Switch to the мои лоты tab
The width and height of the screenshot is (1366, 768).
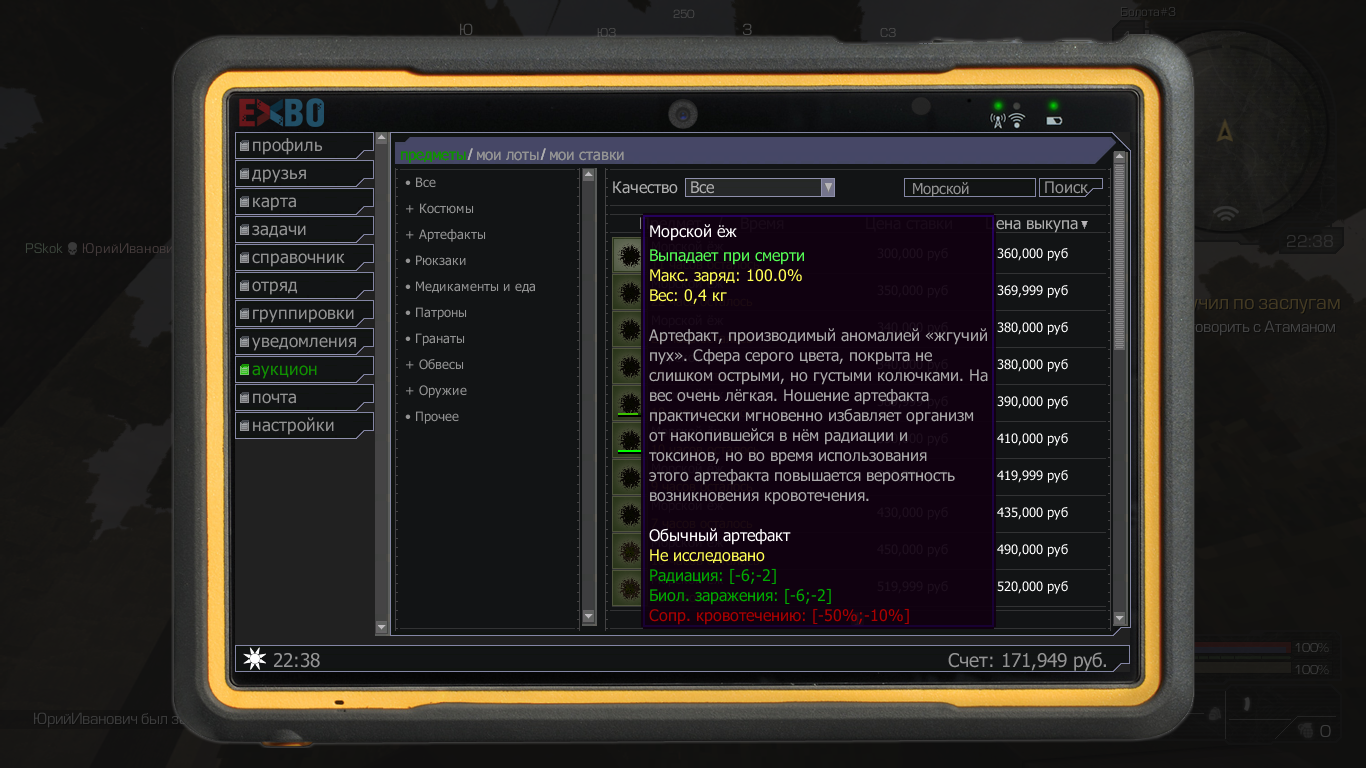(x=508, y=155)
